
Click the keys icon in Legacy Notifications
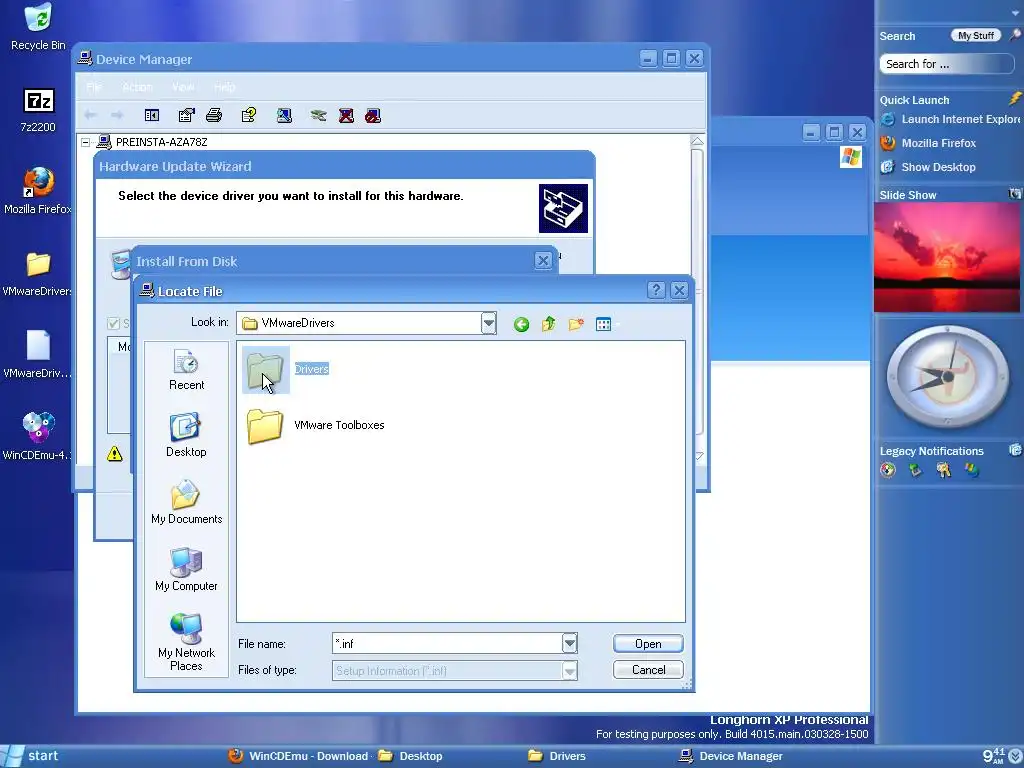tap(943, 470)
